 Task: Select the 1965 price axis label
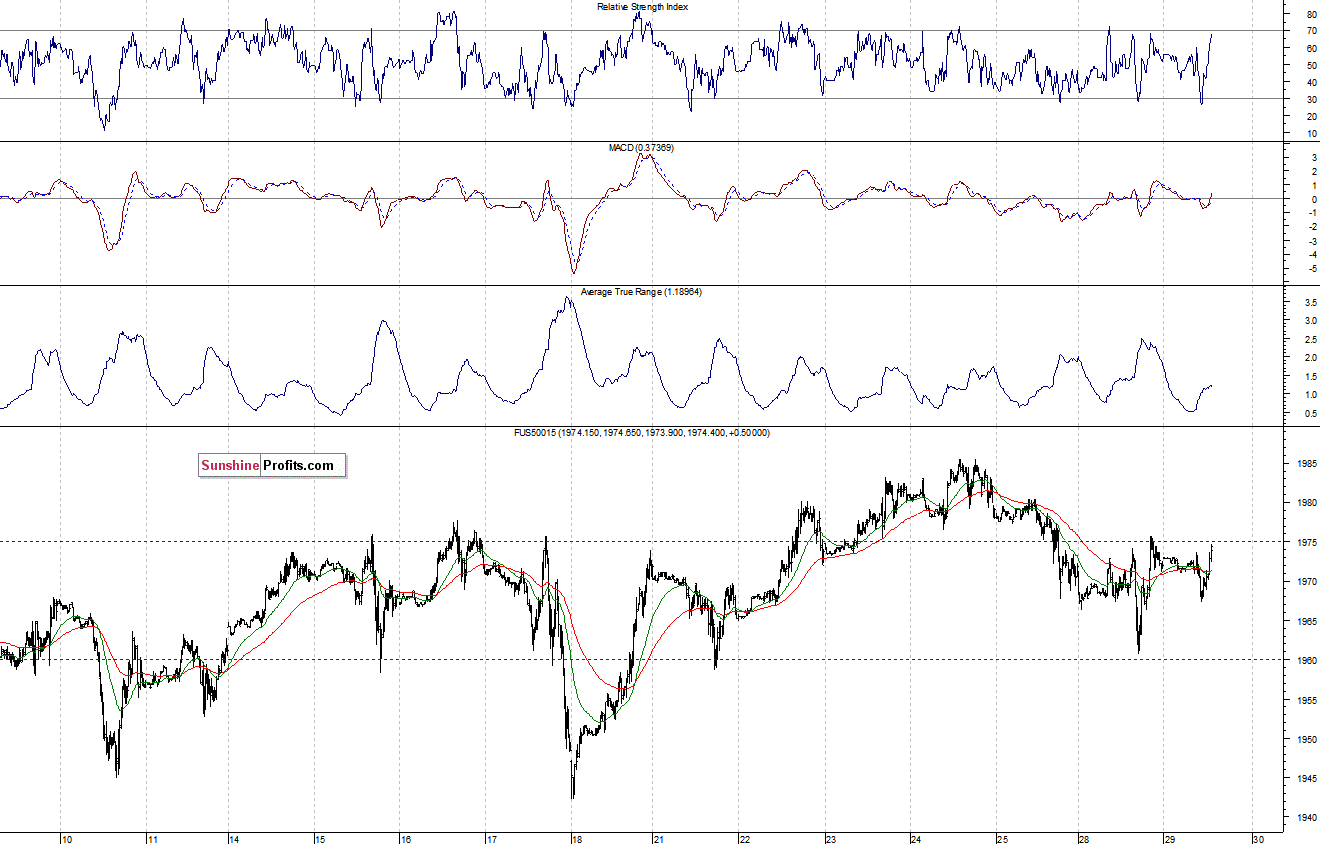pos(1306,622)
